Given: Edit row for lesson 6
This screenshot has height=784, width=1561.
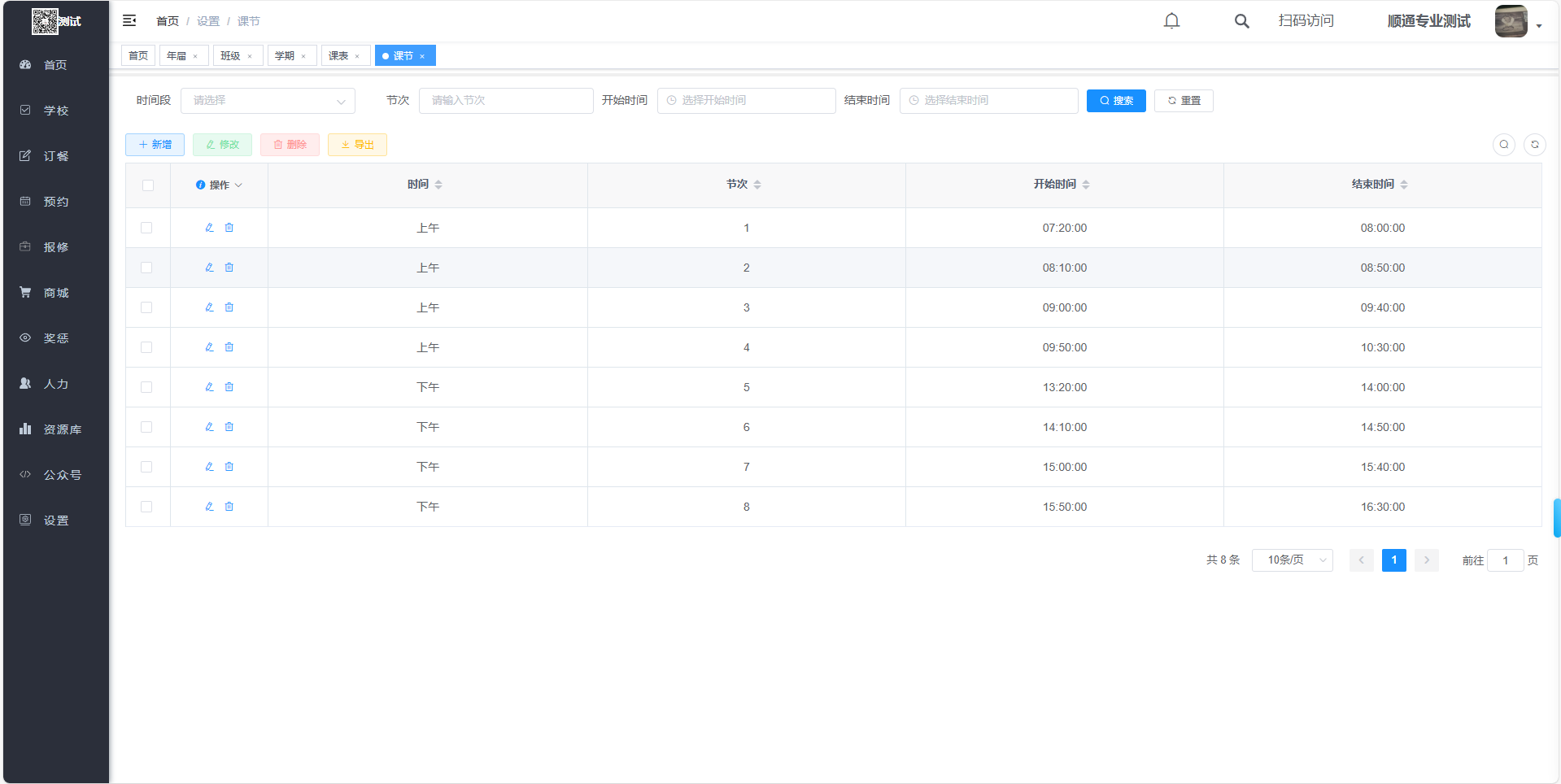Looking at the screenshot, I should point(209,427).
